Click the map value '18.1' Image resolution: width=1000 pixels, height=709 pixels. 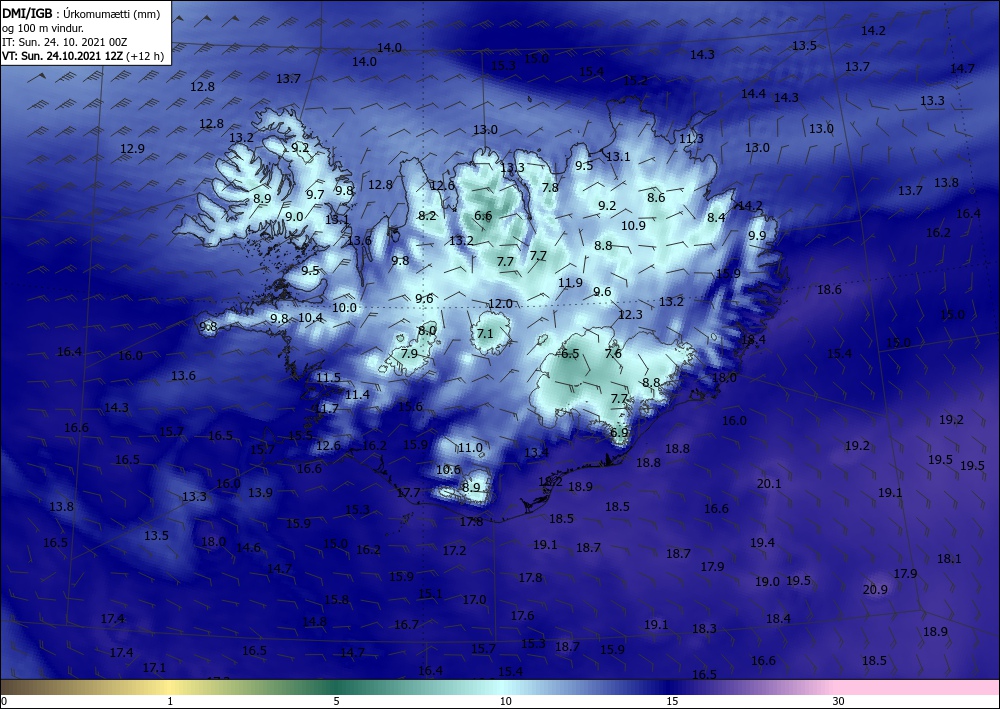(x=949, y=559)
